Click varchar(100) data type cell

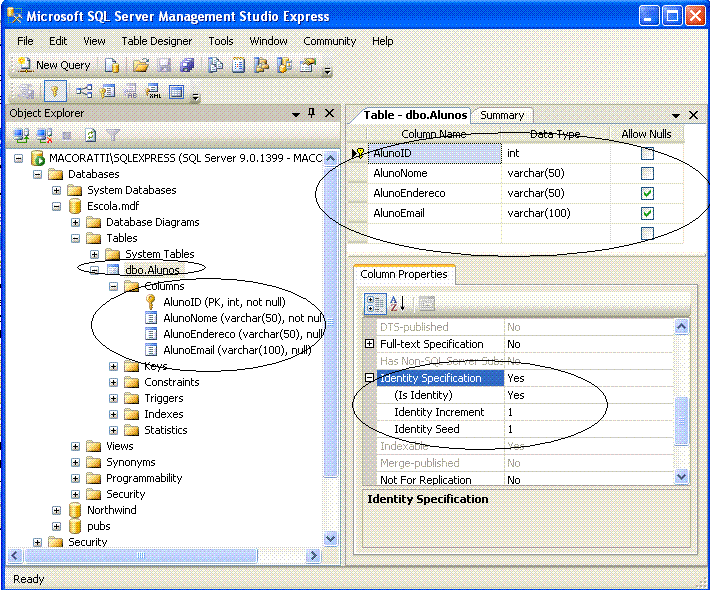click(x=556, y=213)
